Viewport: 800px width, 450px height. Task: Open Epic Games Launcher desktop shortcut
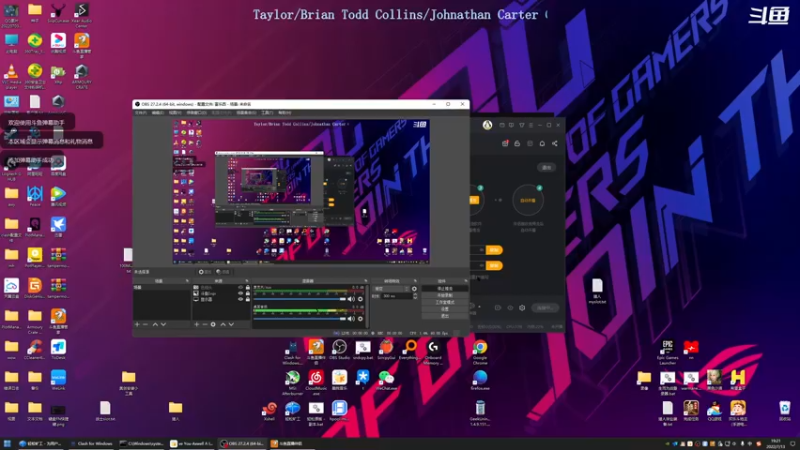click(x=667, y=353)
